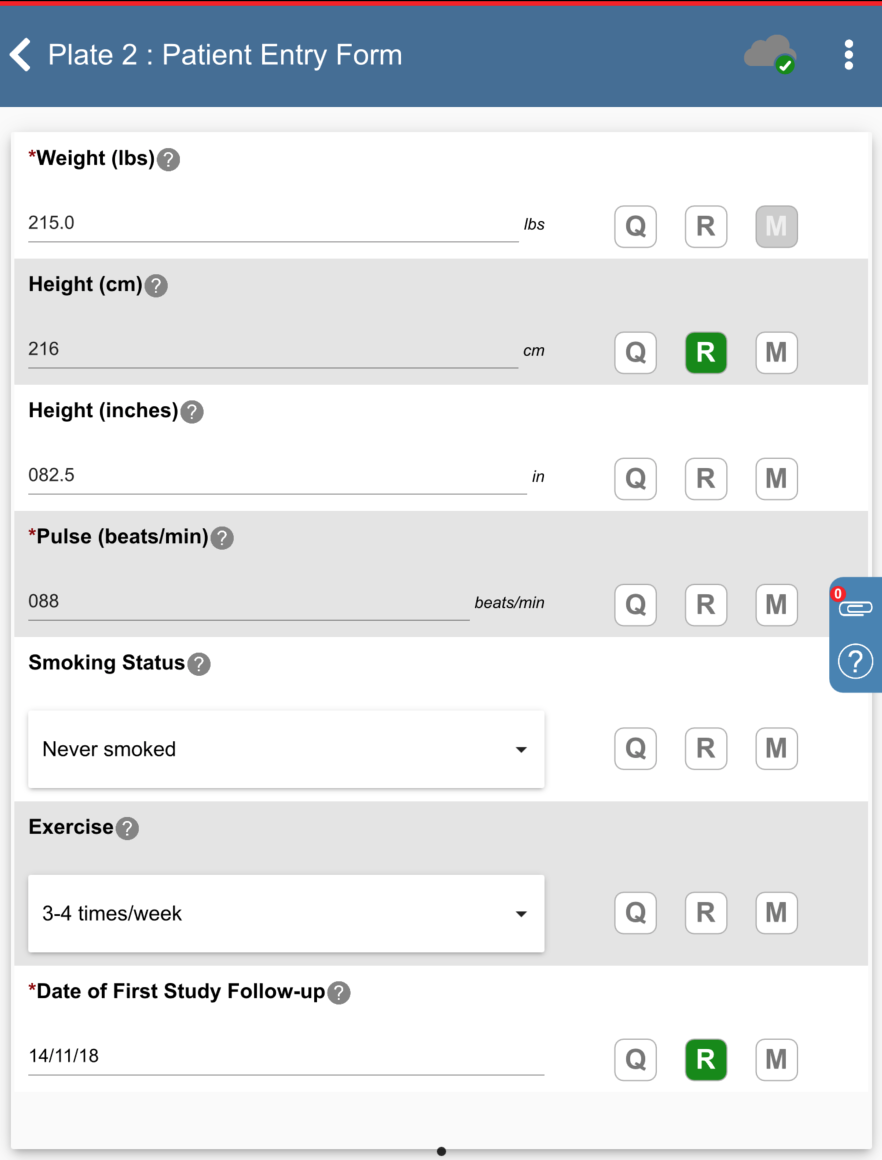
Task: Go back using the header arrow
Action: click(21, 54)
